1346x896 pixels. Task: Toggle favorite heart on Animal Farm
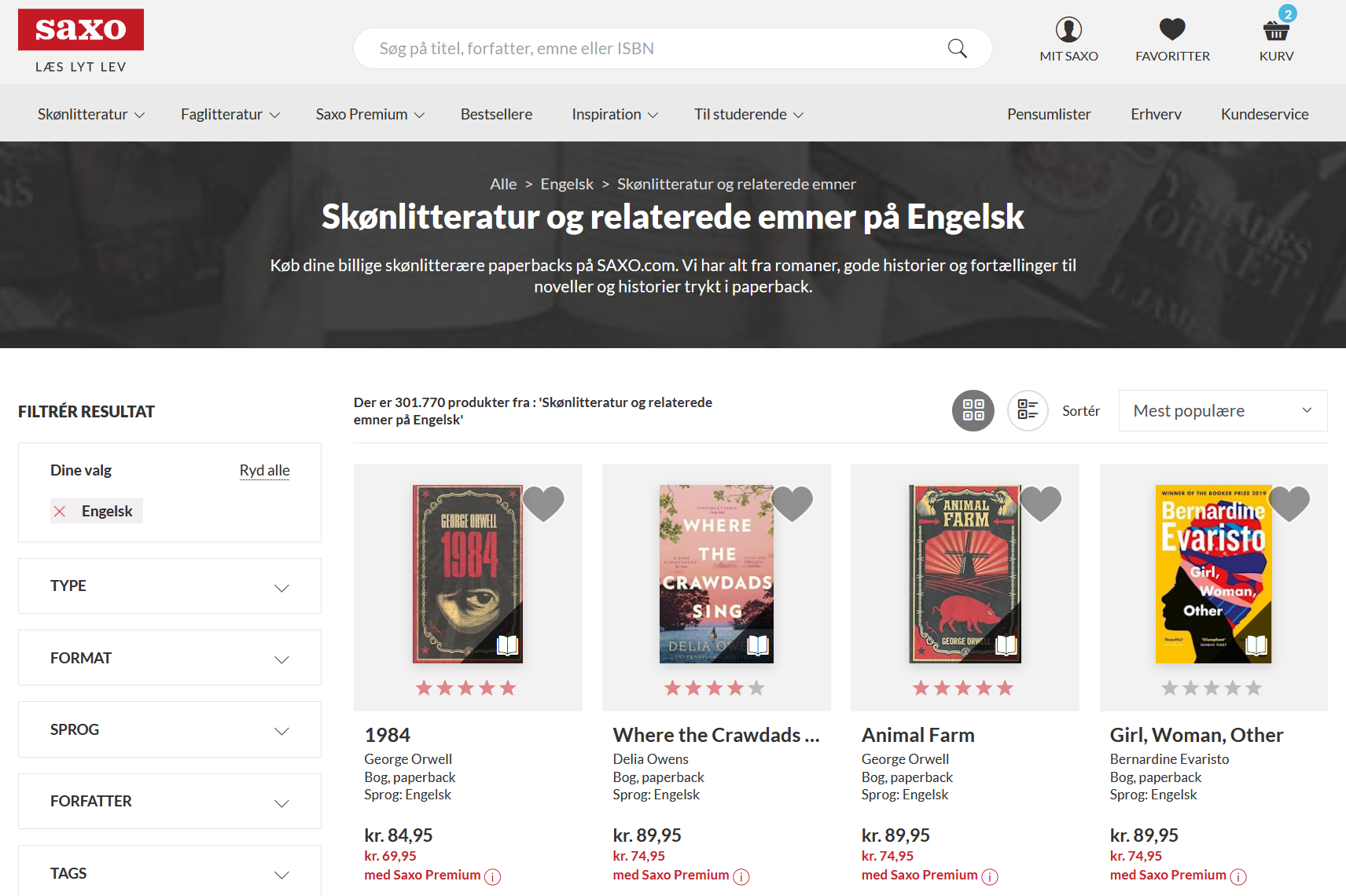(1040, 504)
